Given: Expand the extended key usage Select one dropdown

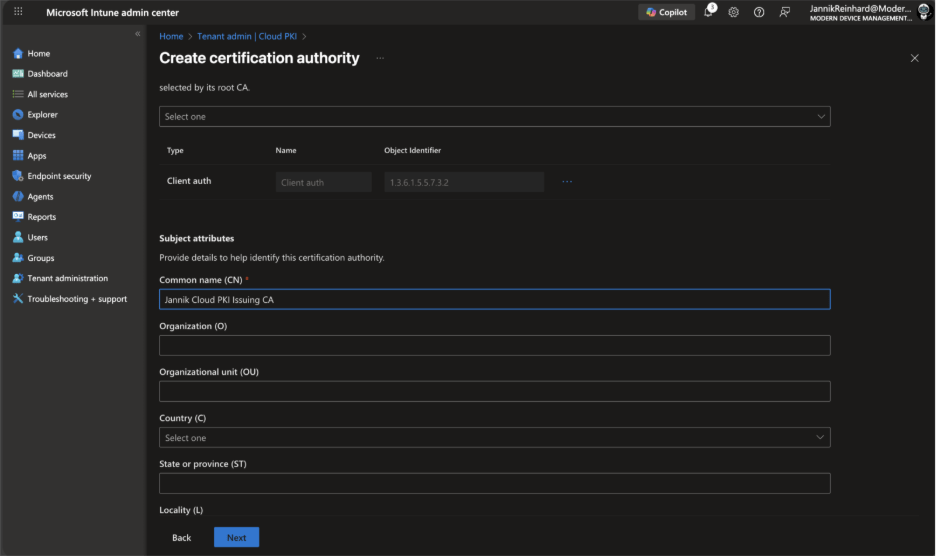Looking at the screenshot, I should point(494,117).
